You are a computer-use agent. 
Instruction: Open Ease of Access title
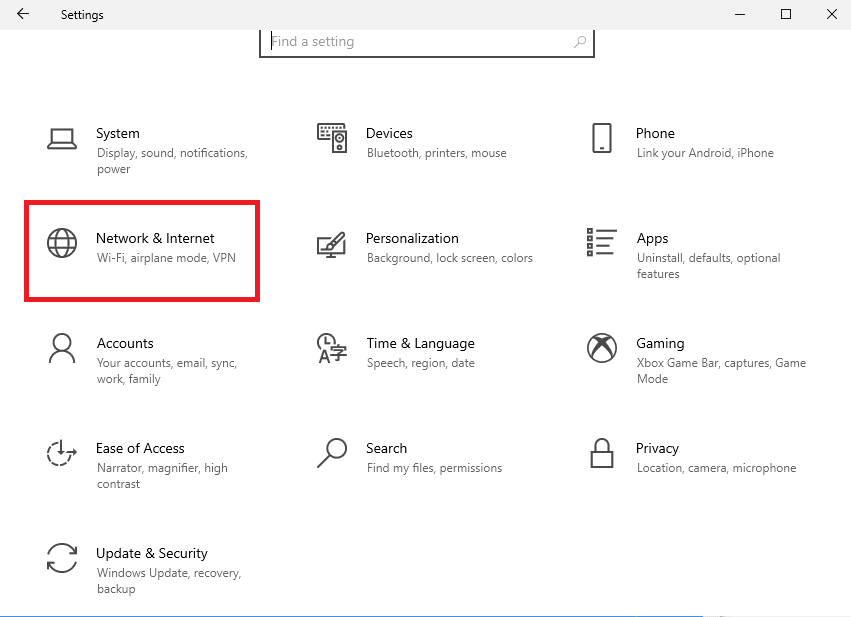pyautogui.click(x=140, y=448)
